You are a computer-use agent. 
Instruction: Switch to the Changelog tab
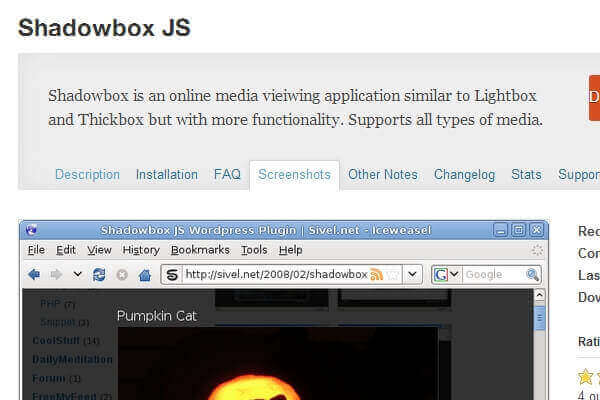click(464, 174)
